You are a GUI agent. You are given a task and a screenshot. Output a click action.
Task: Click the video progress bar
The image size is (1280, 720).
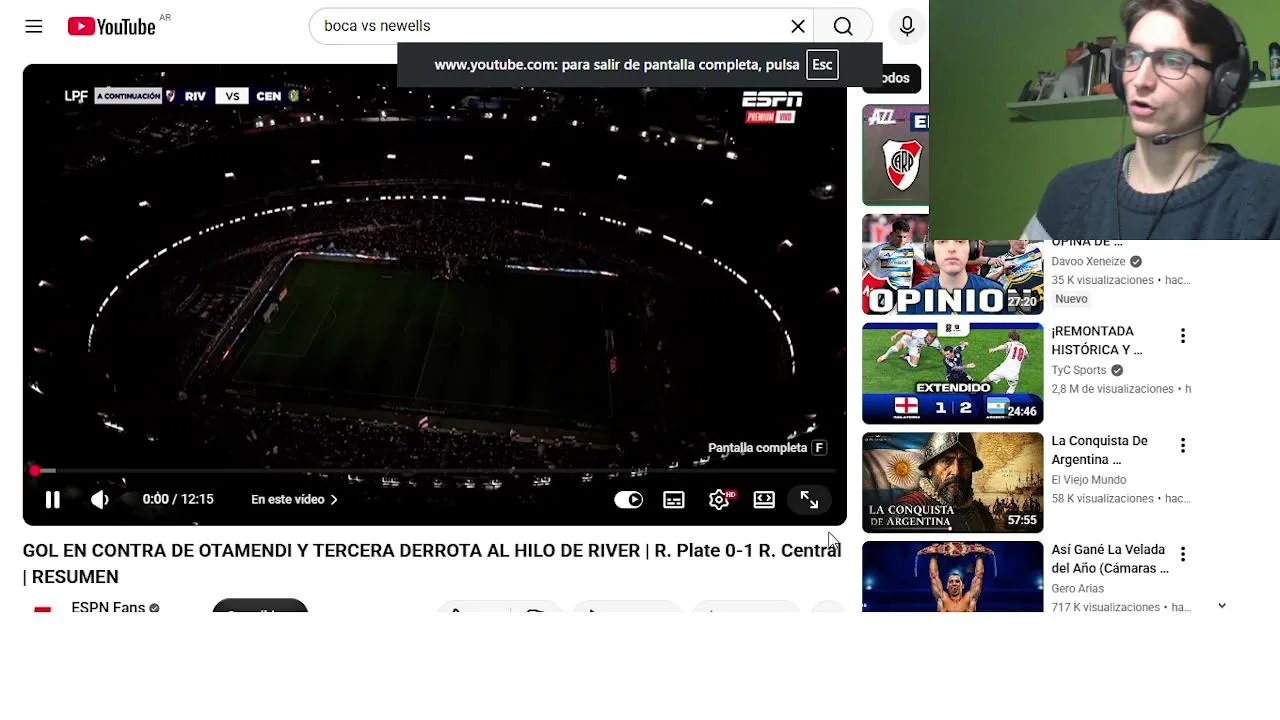434,471
